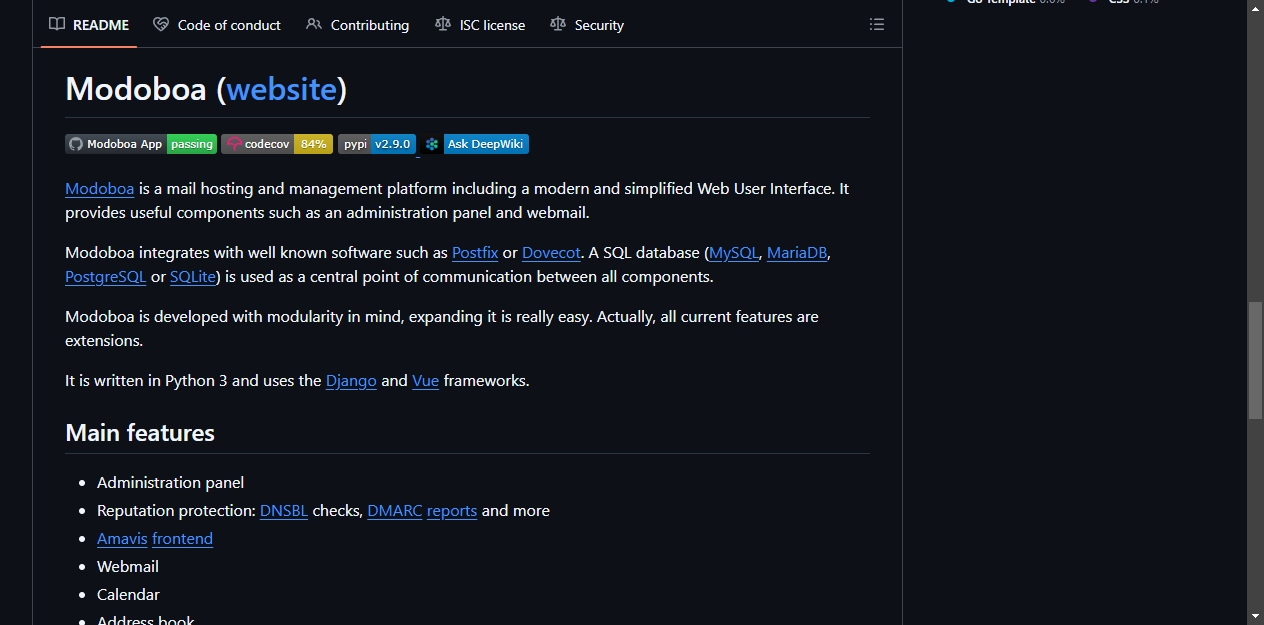This screenshot has height=625, width=1264.
Task: Click the scale icon beside Security
Action: pos(558,24)
